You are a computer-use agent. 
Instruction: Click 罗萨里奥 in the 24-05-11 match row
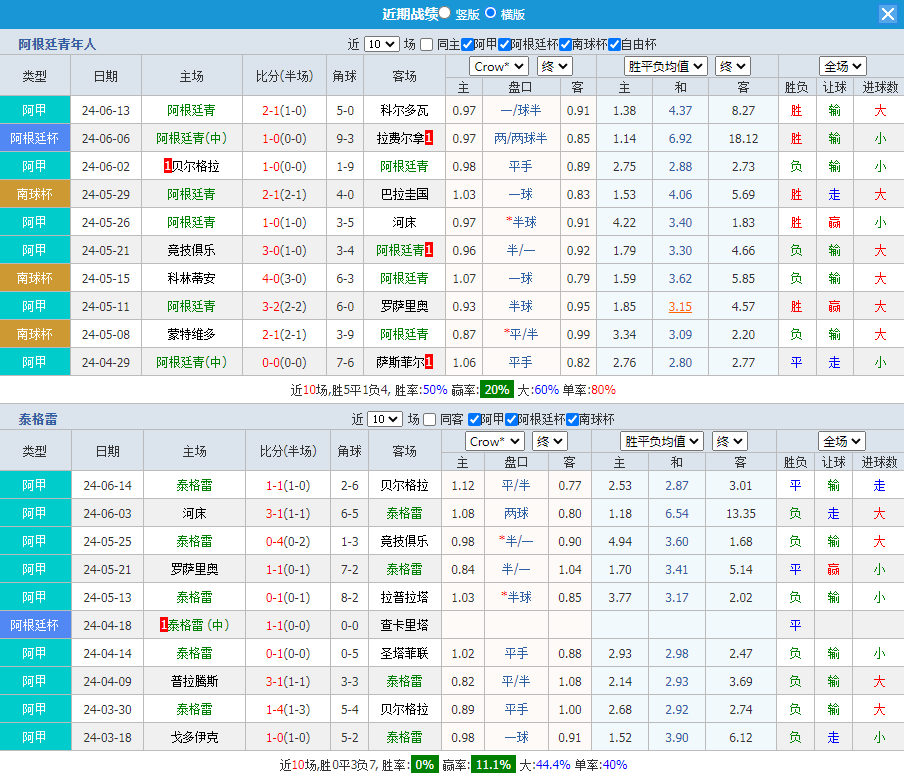coord(404,306)
